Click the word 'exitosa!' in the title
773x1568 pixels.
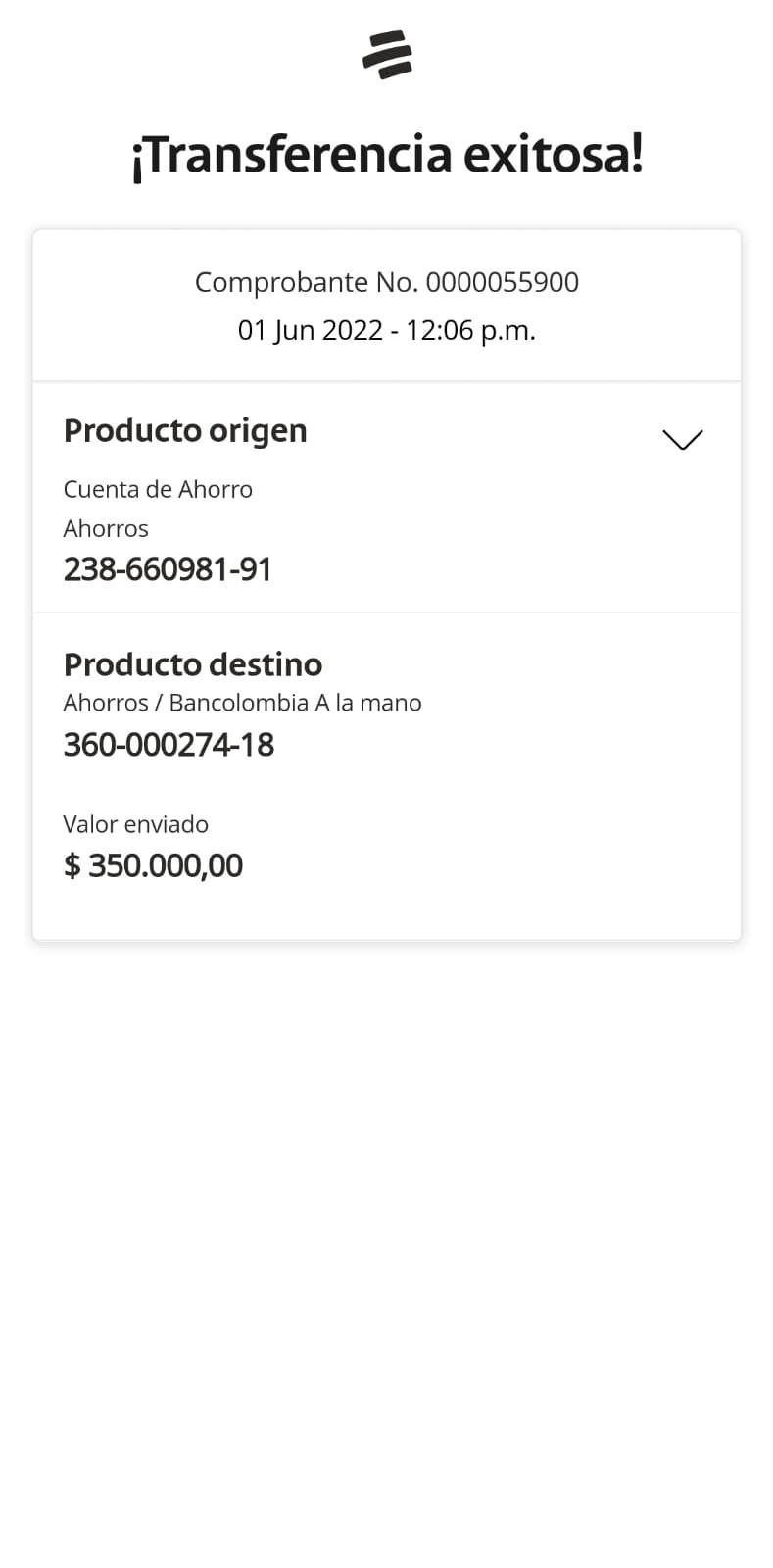tap(553, 155)
